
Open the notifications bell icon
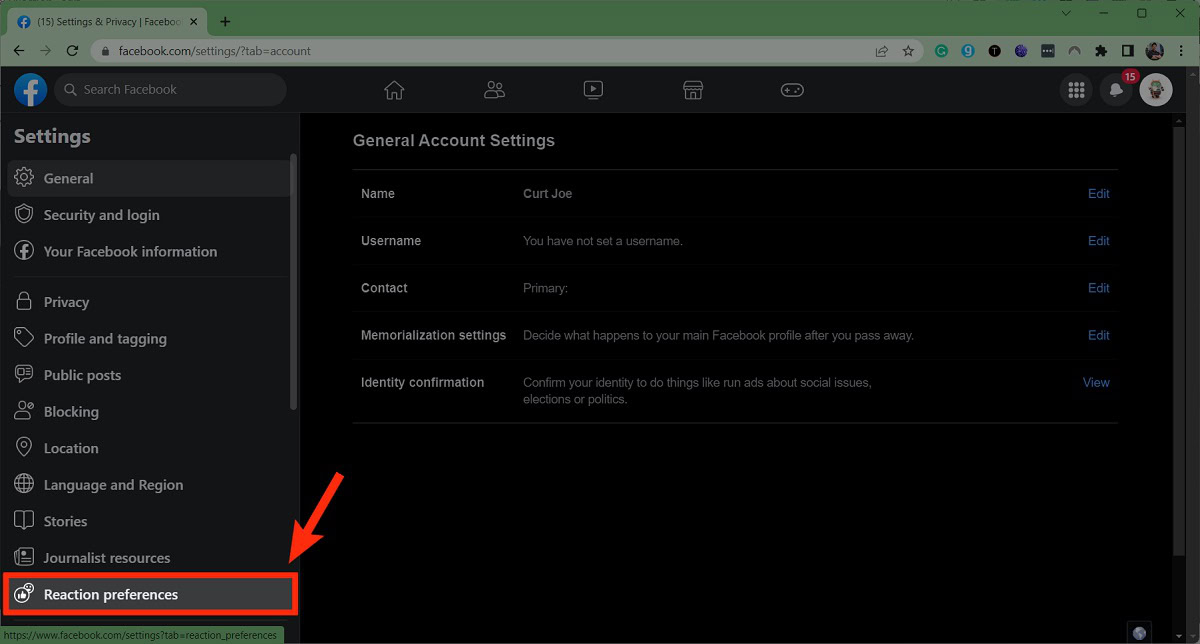[x=1116, y=90]
